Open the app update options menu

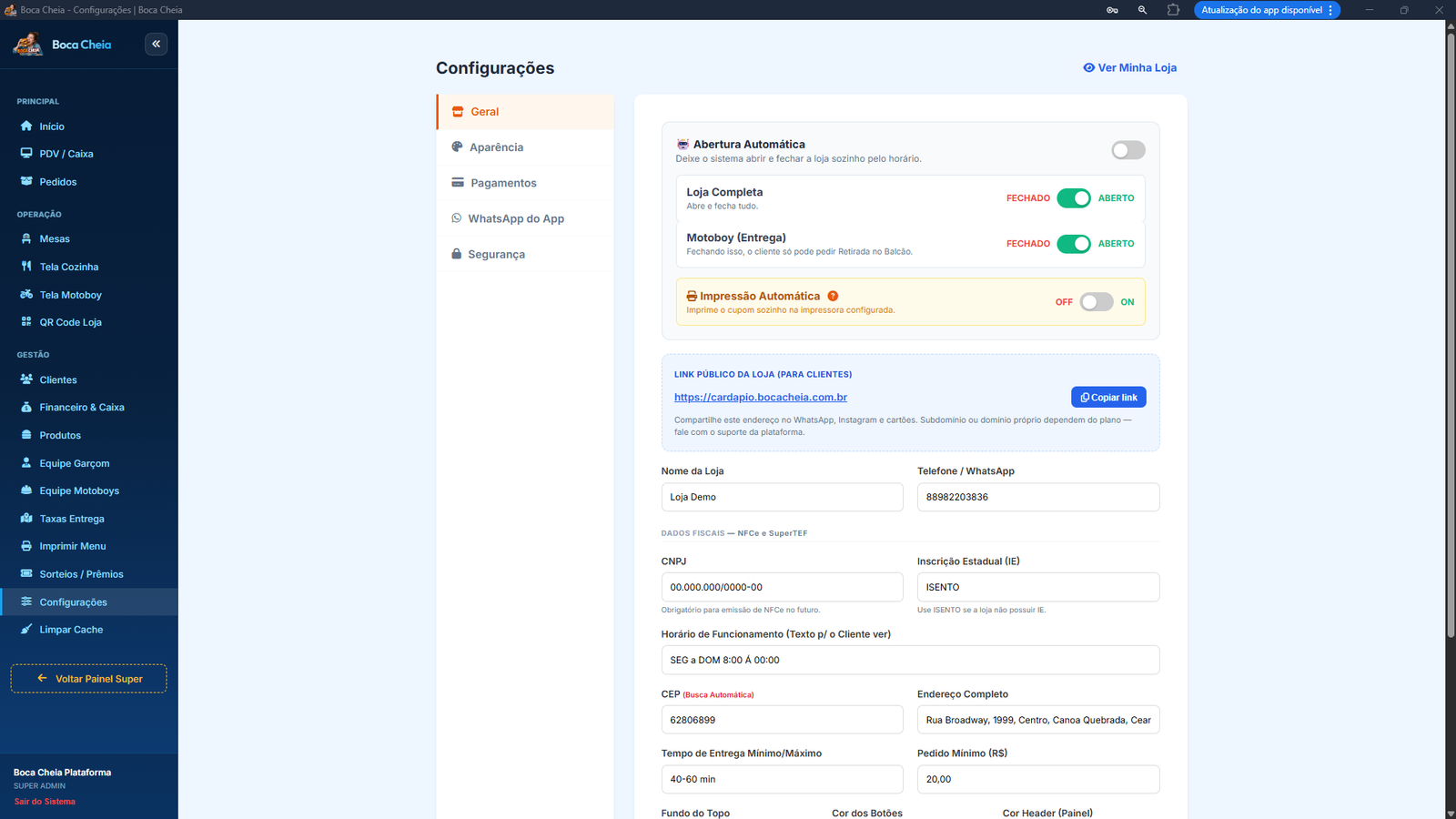1330,10
